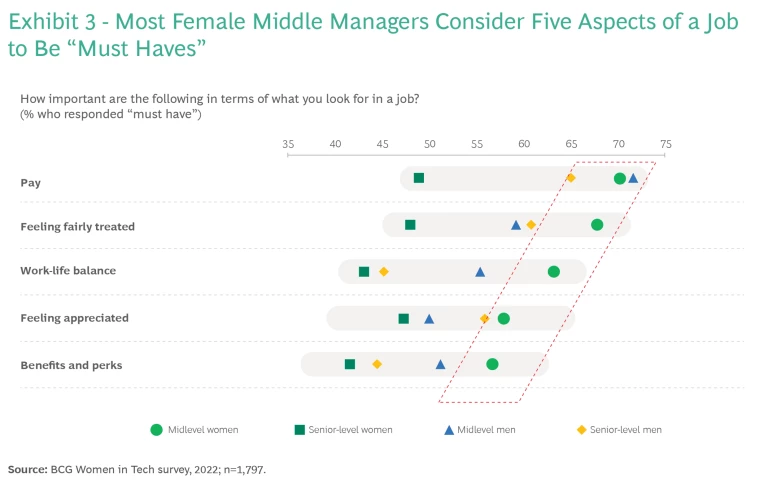The image size is (768, 487).
Task: Click Senior-level men diamond in Feeling fairly treated row
Action: tap(531, 224)
